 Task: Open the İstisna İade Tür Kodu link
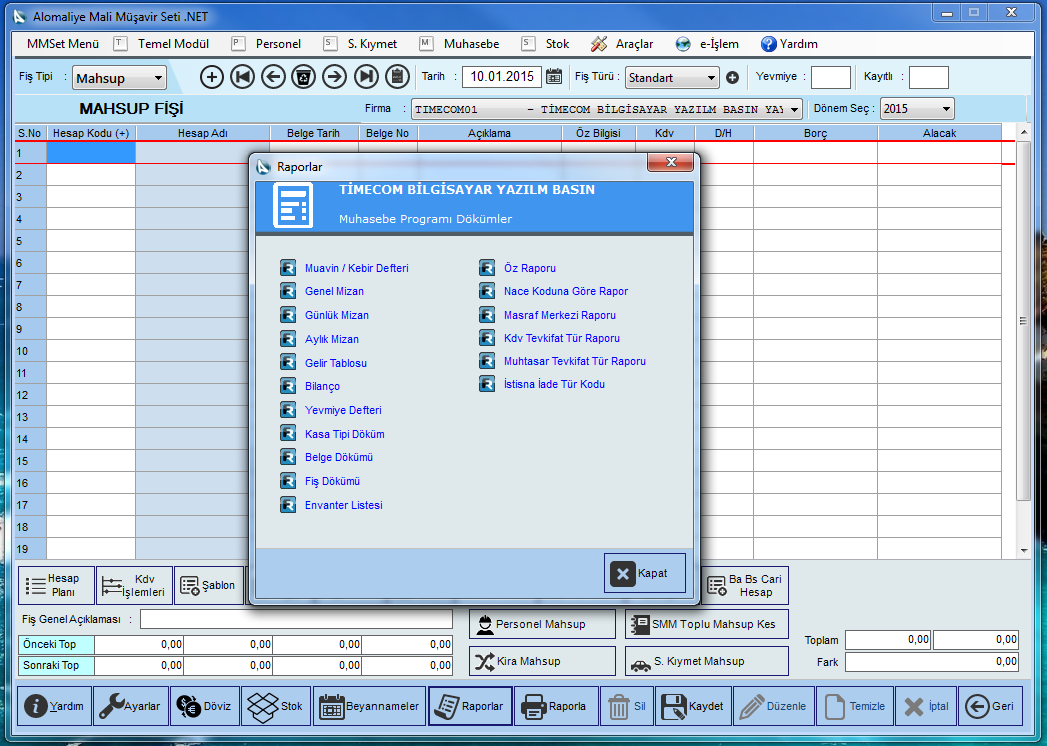tap(554, 384)
